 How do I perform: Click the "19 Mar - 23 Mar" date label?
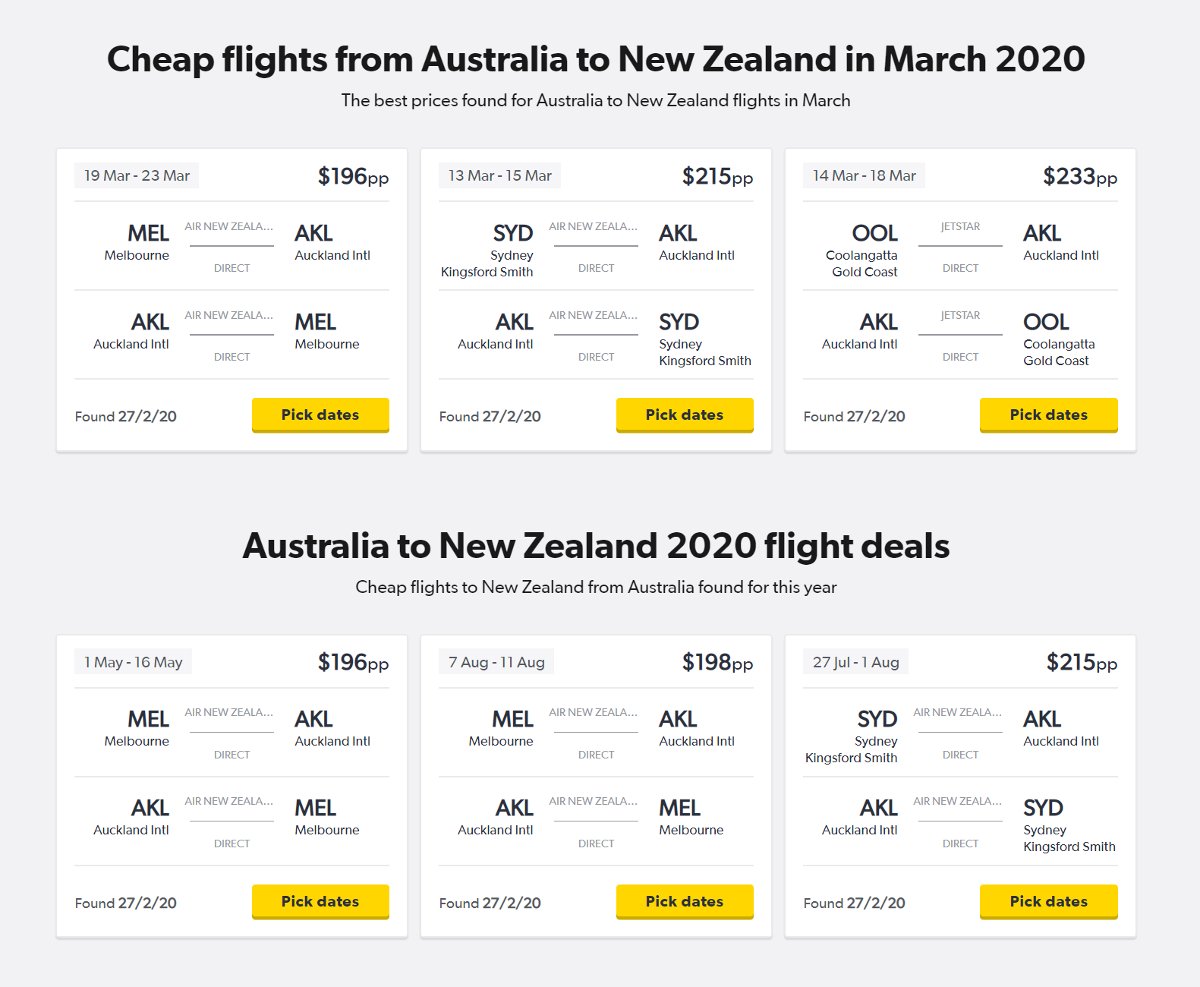click(137, 176)
